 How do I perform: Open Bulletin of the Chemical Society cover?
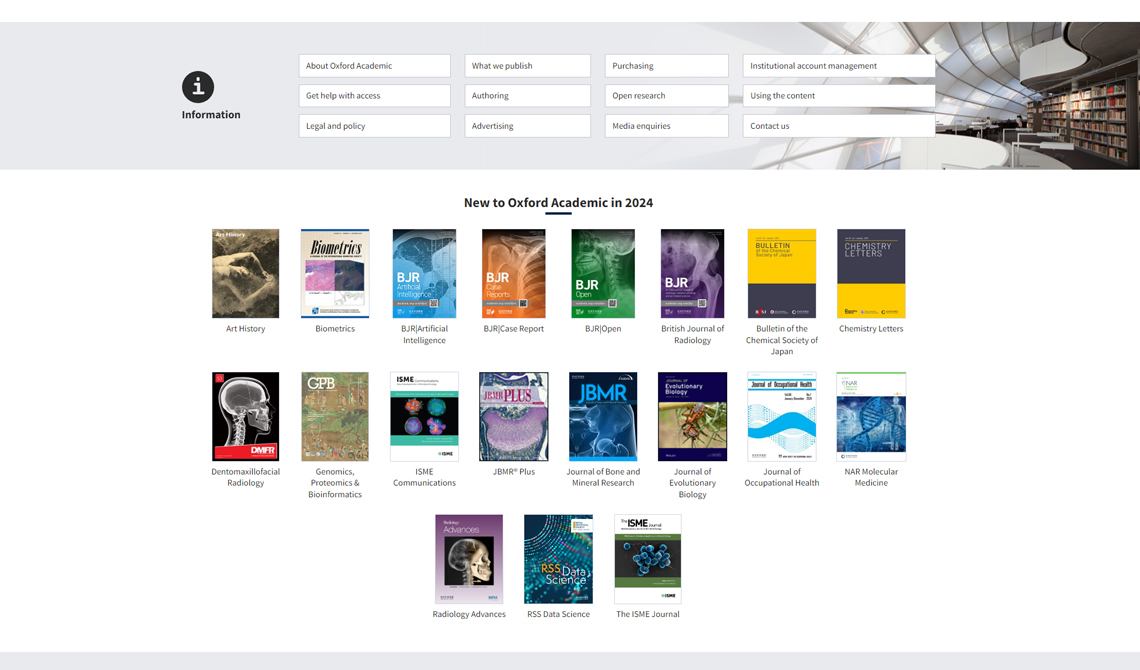[x=782, y=273]
